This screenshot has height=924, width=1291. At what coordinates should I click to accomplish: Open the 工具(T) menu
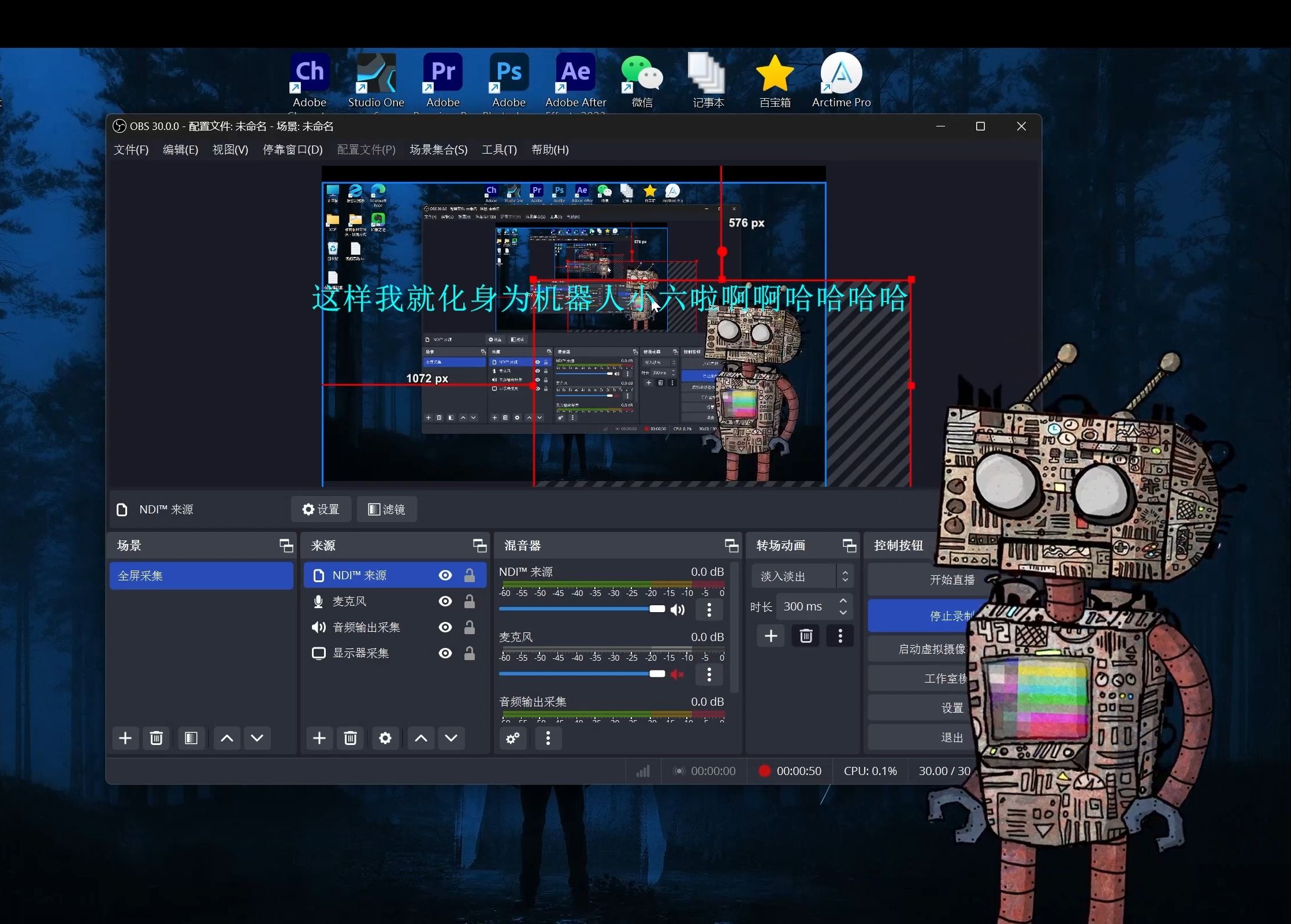point(499,150)
